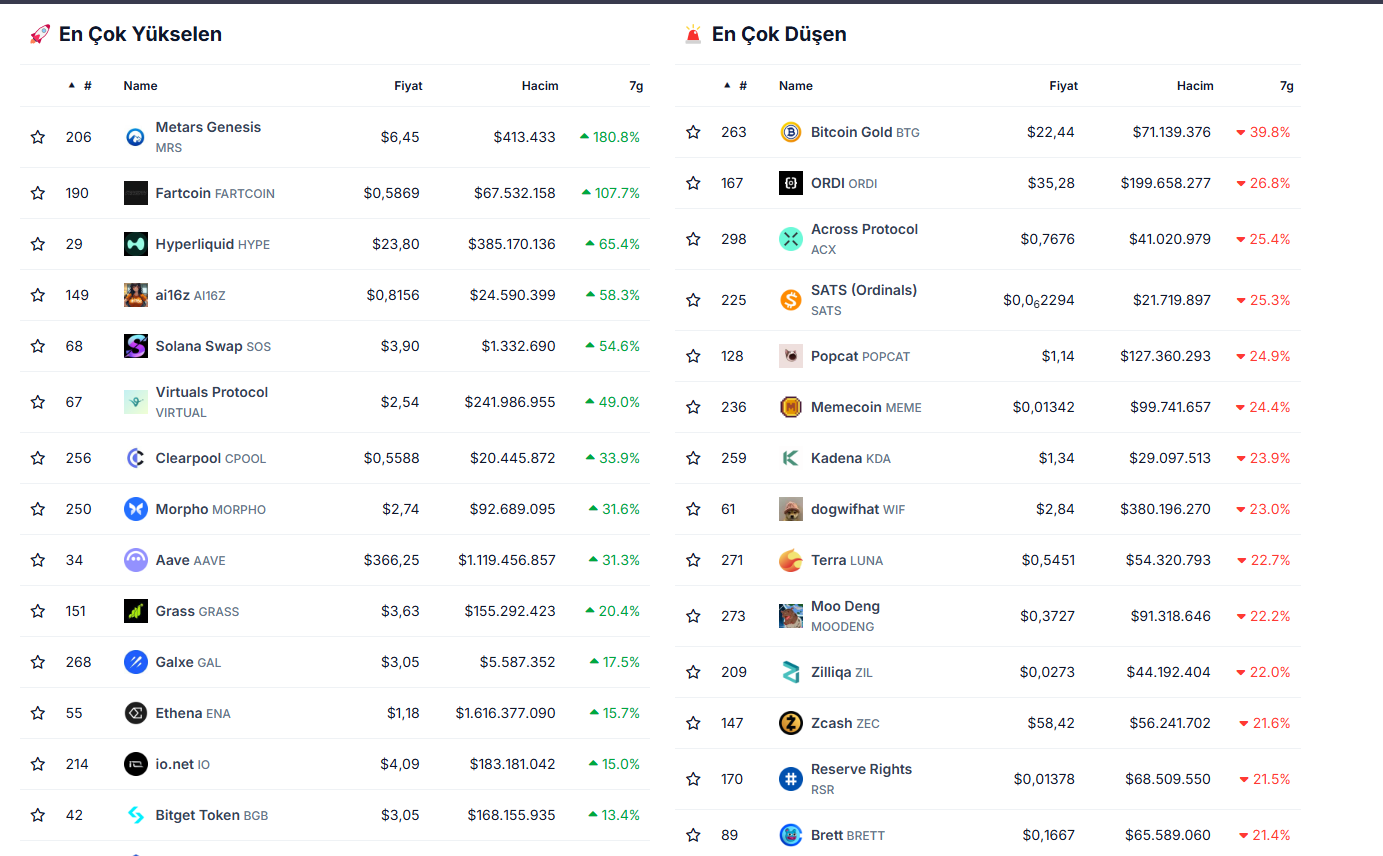Add dogwifhat to favorites via star
Viewport: 1383px width, 856px height.
[x=693, y=509]
